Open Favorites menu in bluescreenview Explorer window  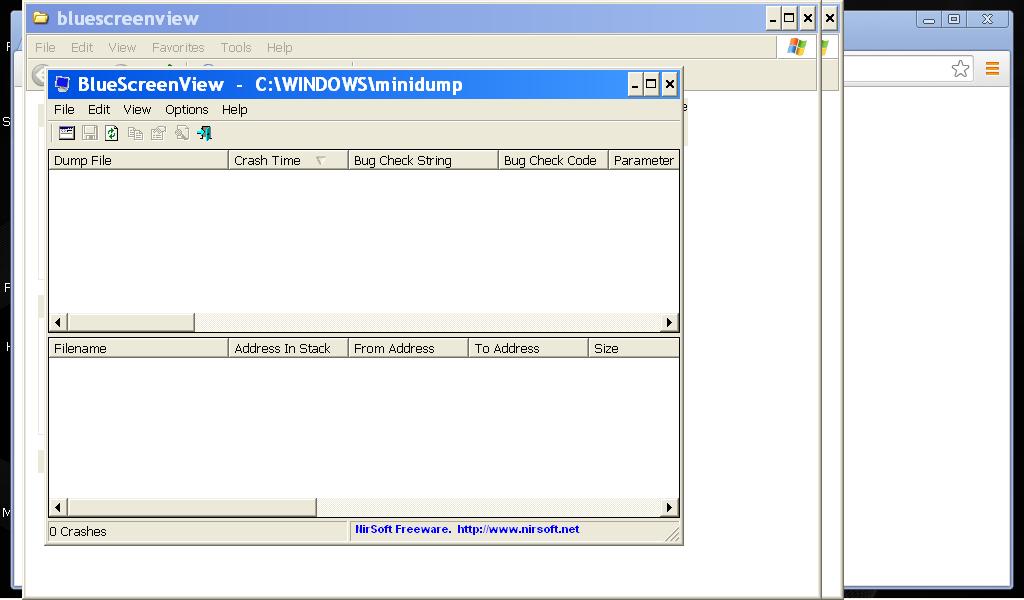(178, 48)
